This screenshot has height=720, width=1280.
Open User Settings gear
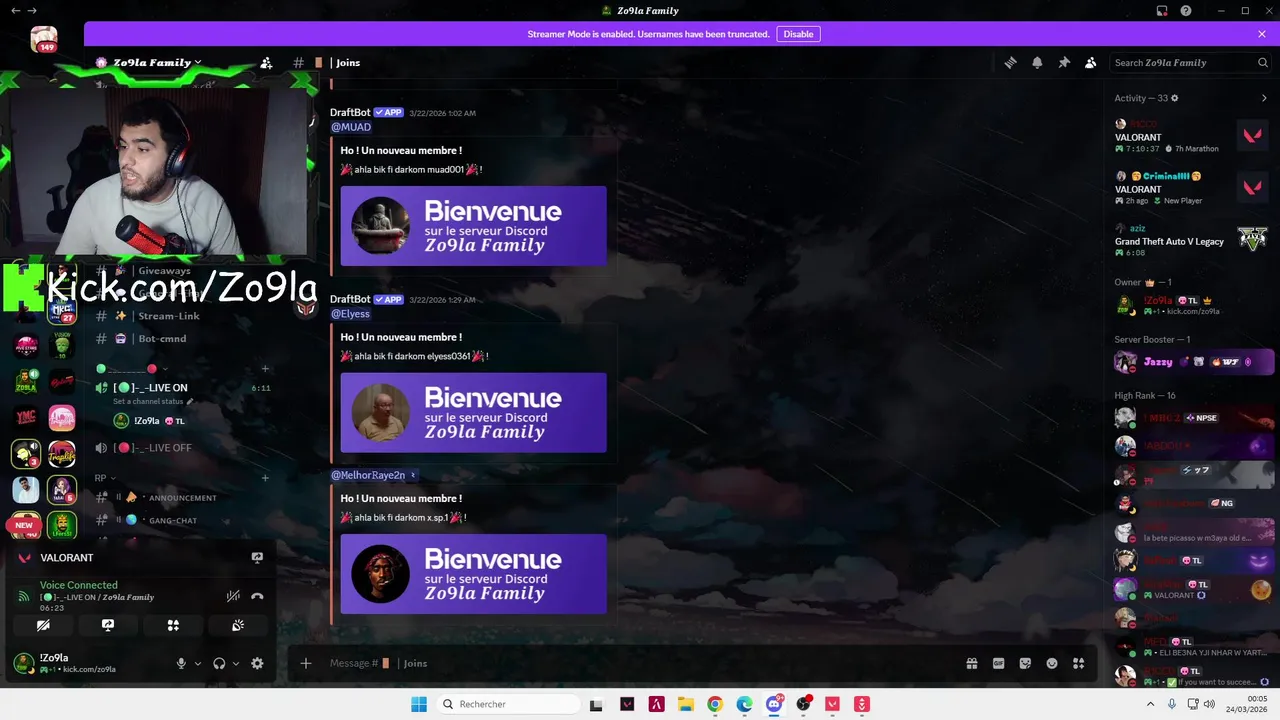click(257, 663)
